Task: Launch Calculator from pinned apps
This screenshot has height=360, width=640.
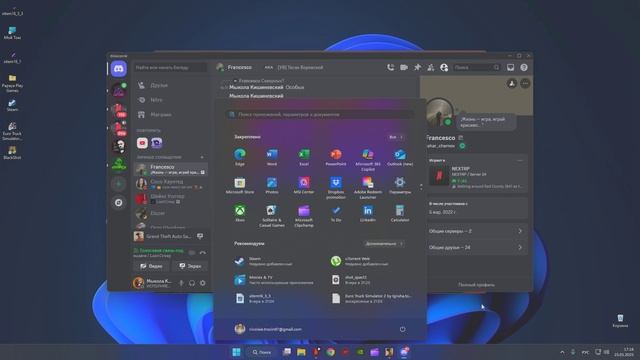Action: (400, 213)
